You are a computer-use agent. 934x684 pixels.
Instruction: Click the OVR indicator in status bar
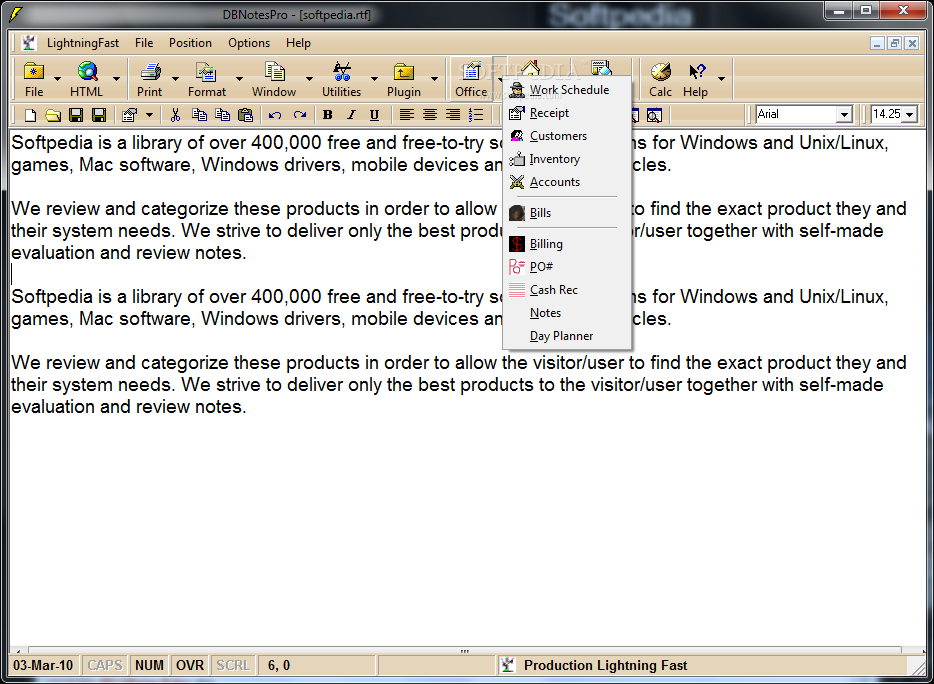190,665
